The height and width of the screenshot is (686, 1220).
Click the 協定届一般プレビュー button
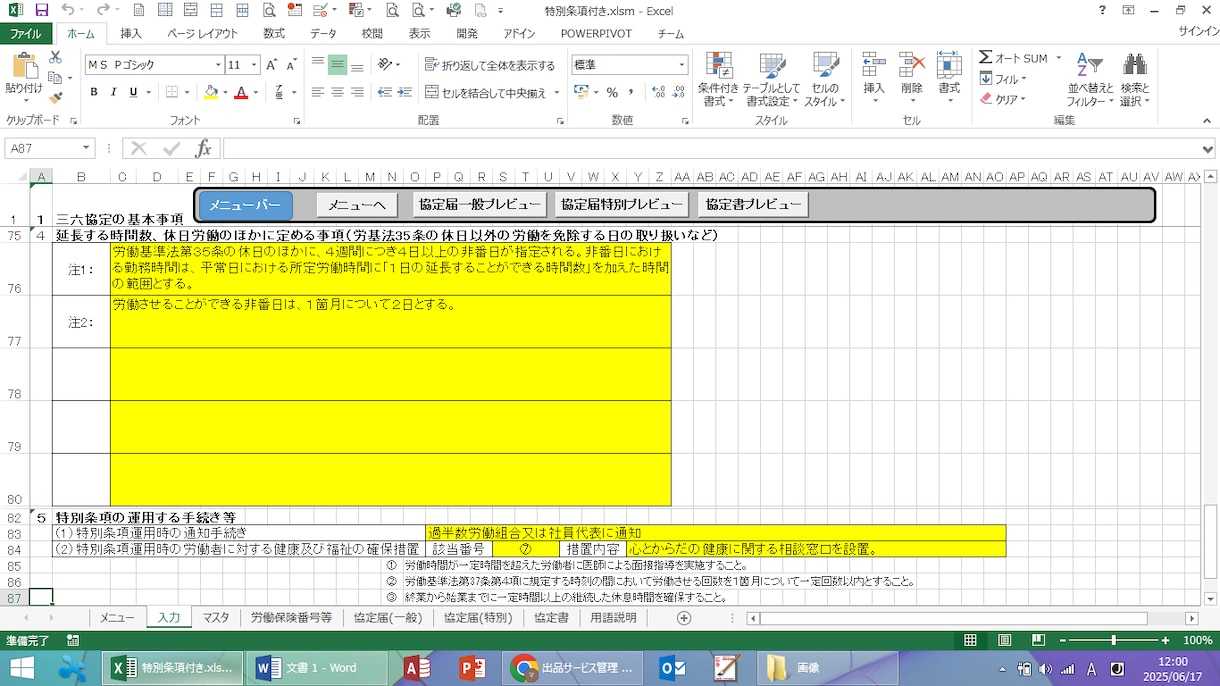coord(480,205)
